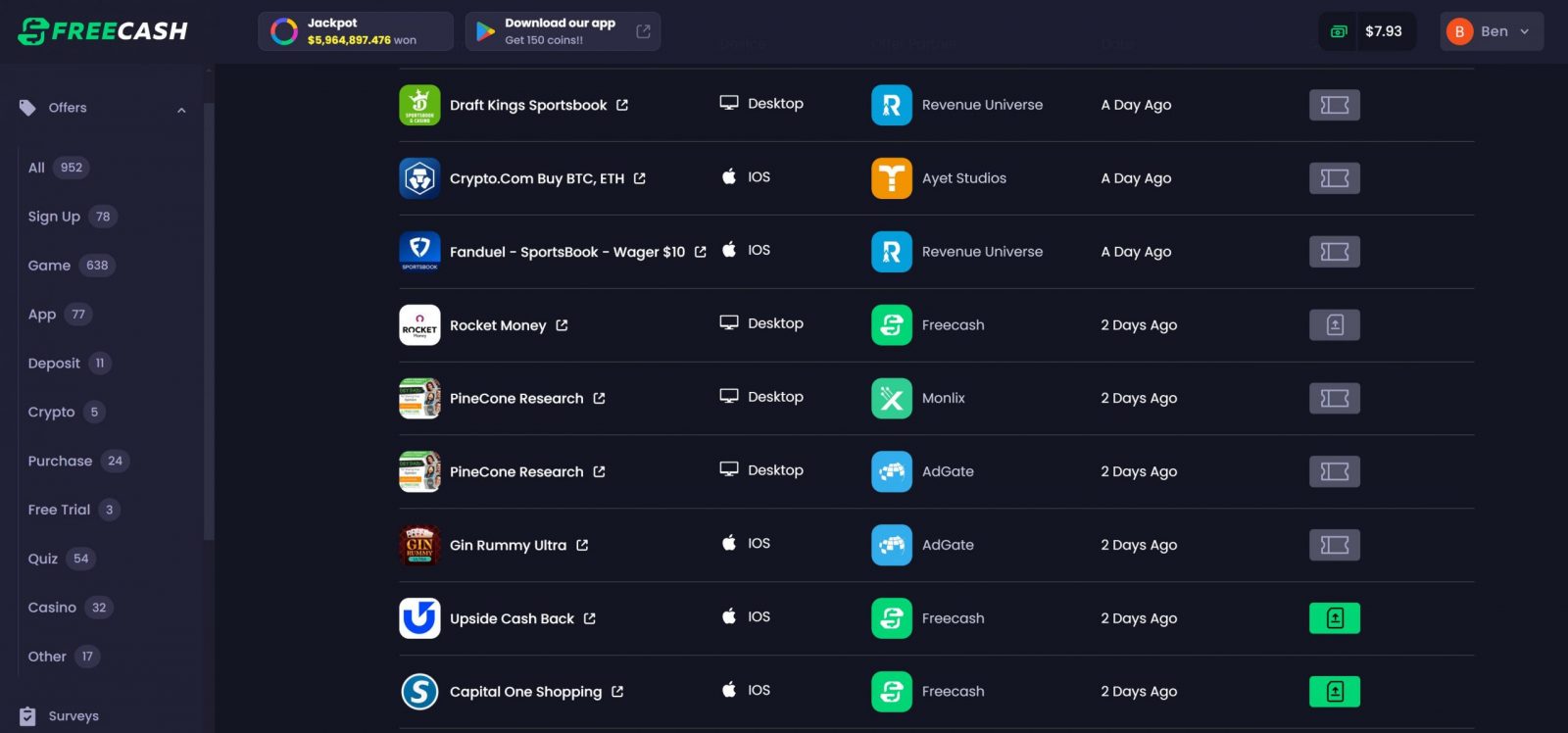The height and width of the screenshot is (733, 1568).
Task: Click the Jackpot $5,964,897.476 won banner
Action: pos(356,31)
